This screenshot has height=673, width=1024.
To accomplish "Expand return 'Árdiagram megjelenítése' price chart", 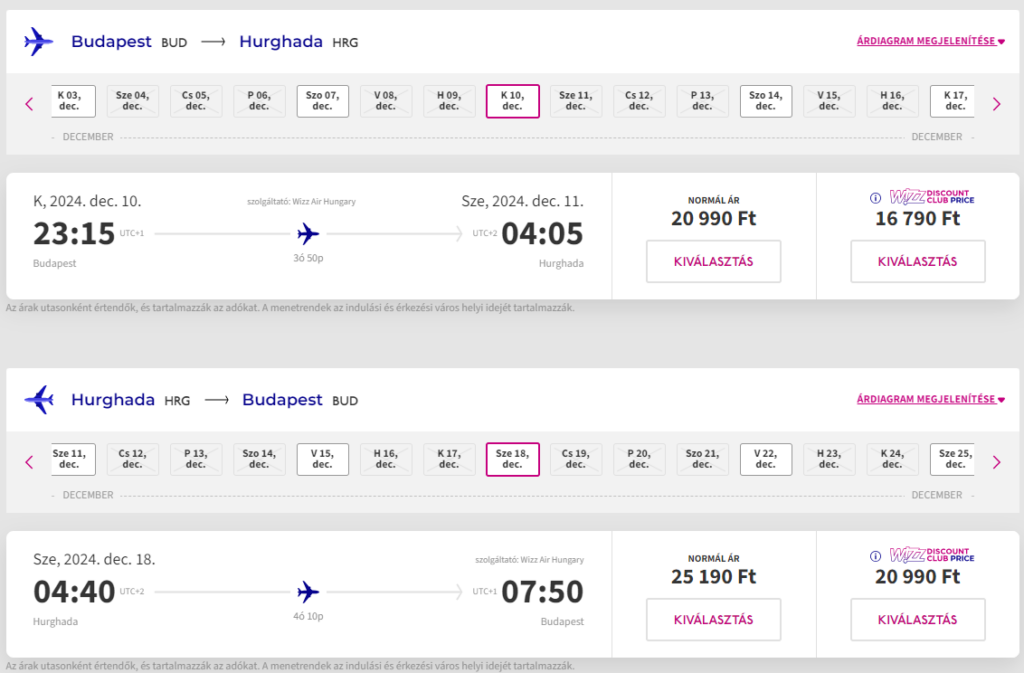I will (x=931, y=399).
